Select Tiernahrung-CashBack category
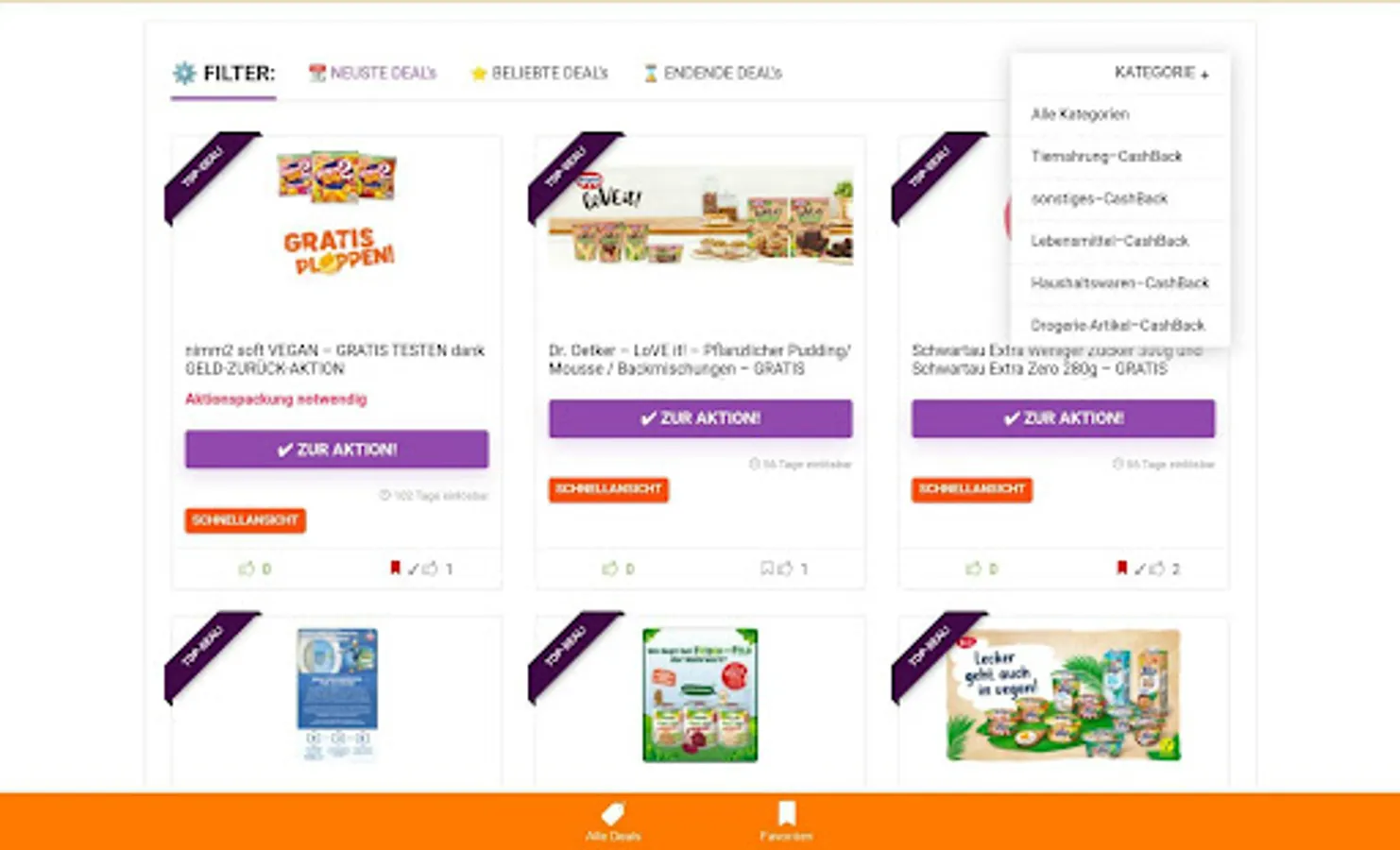Image resolution: width=1400 pixels, height=850 pixels. coord(1106,156)
